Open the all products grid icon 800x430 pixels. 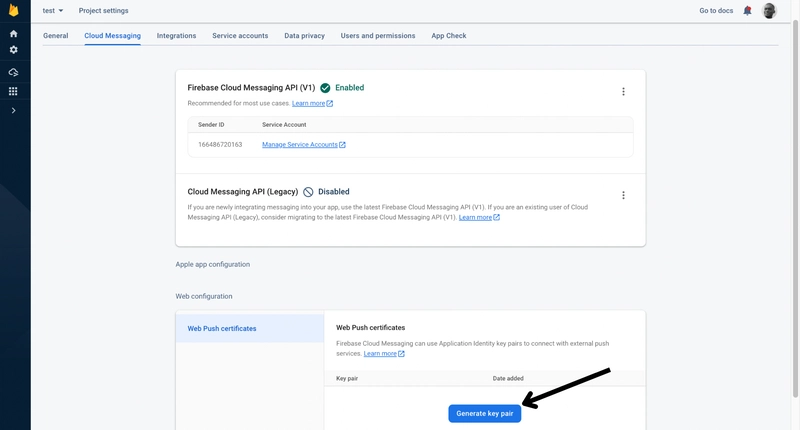[x=13, y=91]
